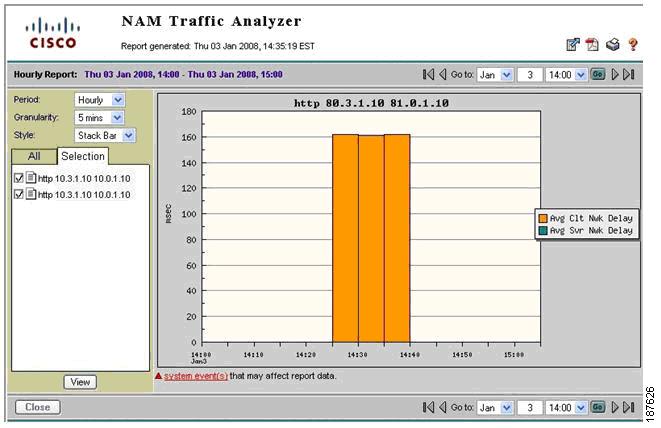Switch to the Selection tab

pyautogui.click(x=83, y=156)
